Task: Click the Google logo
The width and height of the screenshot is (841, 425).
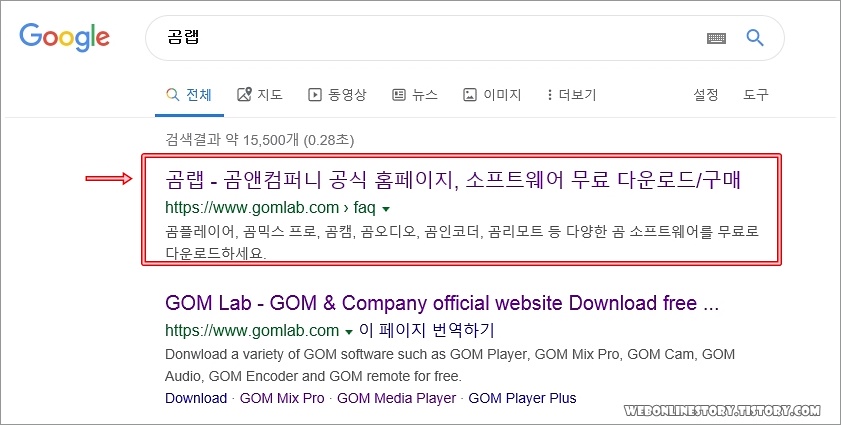Action: pyautogui.click(x=64, y=37)
